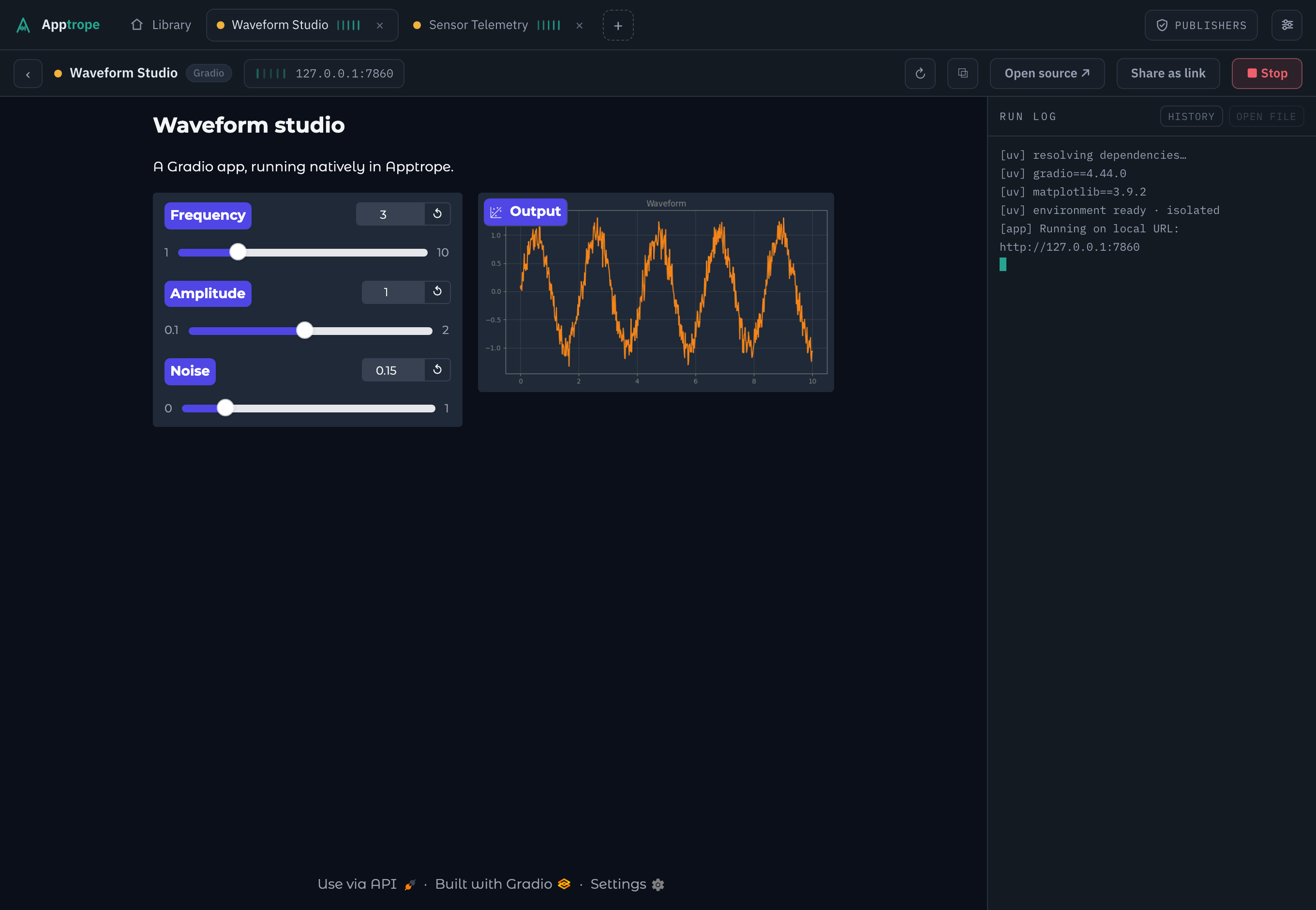Click the Waveform plot image

point(656,292)
